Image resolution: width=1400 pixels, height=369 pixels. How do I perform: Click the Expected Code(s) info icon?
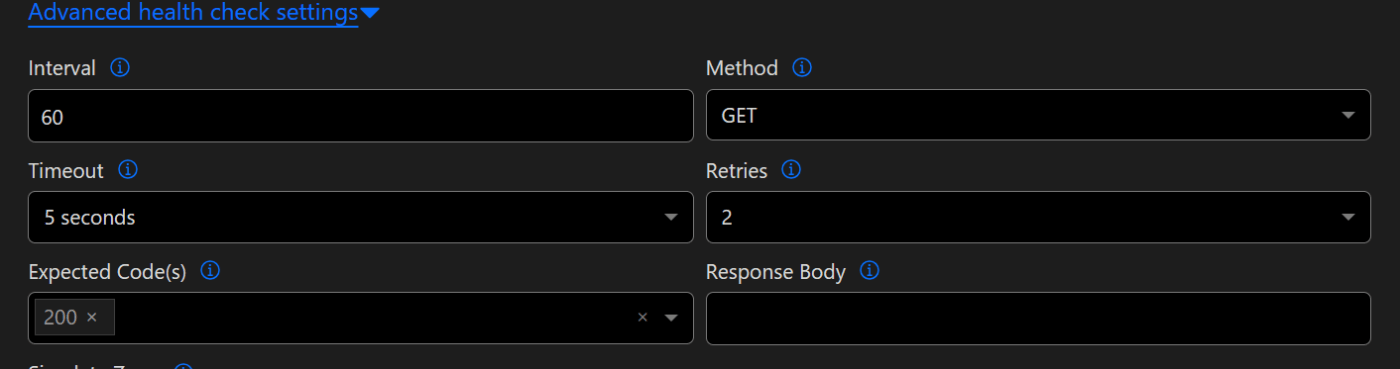(x=210, y=271)
